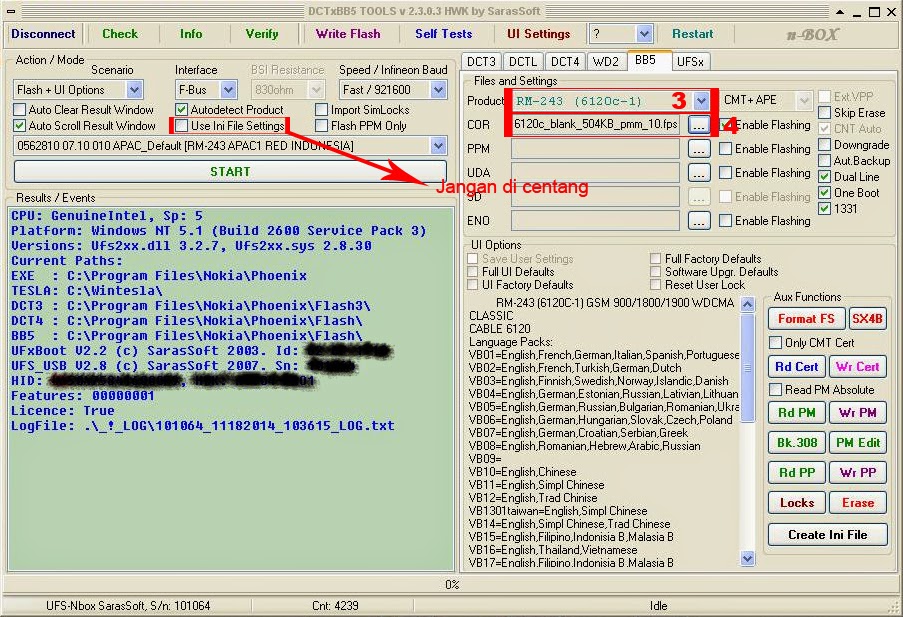Click the Rd Cert button
Image resolution: width=903 pixels, height=617 pixels.
[796, 366]
